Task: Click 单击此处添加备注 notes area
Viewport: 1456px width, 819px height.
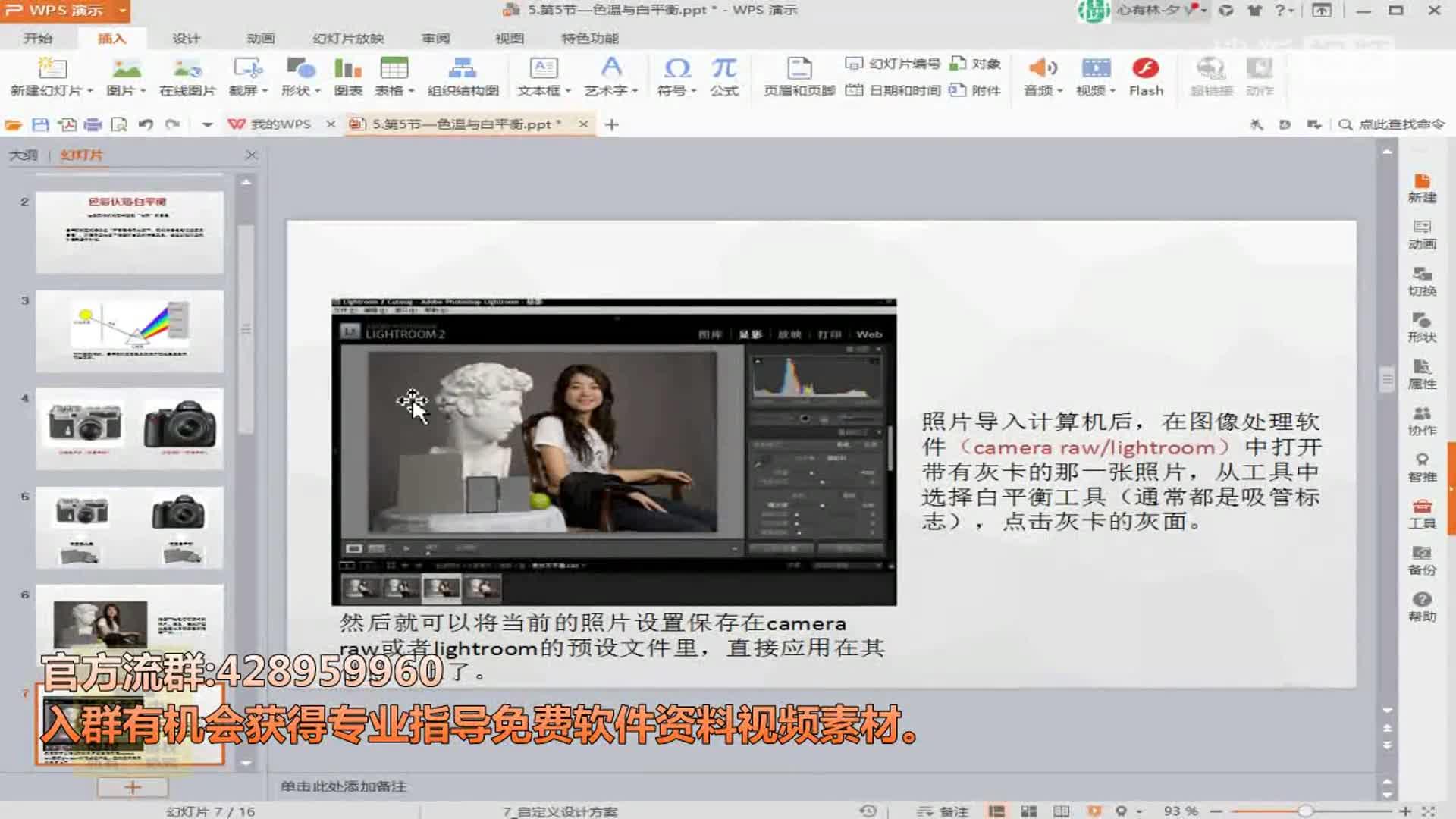Action: tap(341, 787)
